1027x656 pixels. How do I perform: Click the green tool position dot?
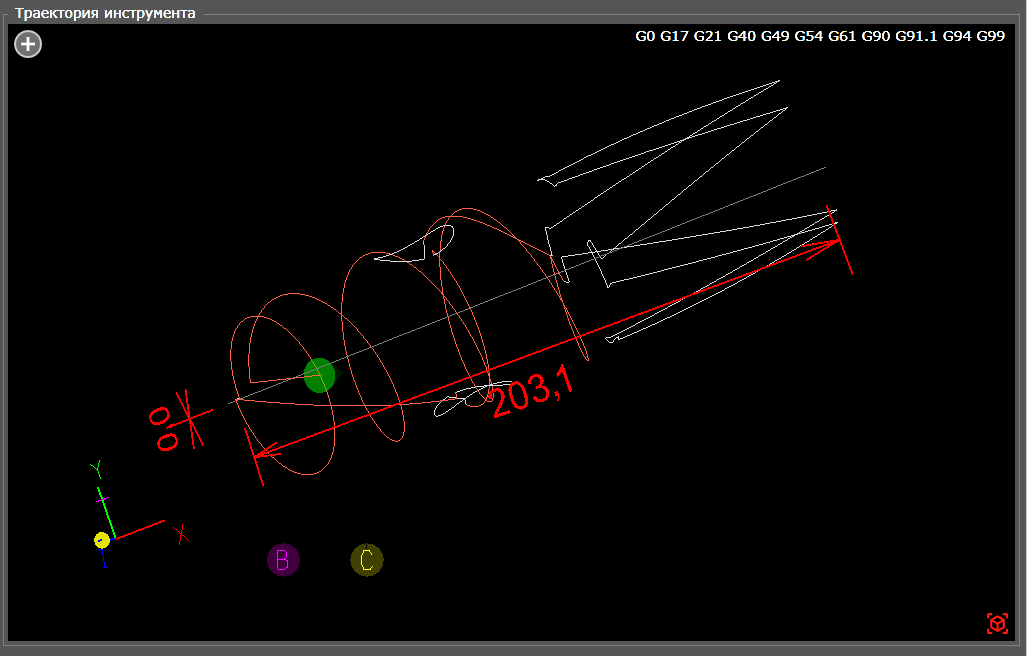click(319, 375)
